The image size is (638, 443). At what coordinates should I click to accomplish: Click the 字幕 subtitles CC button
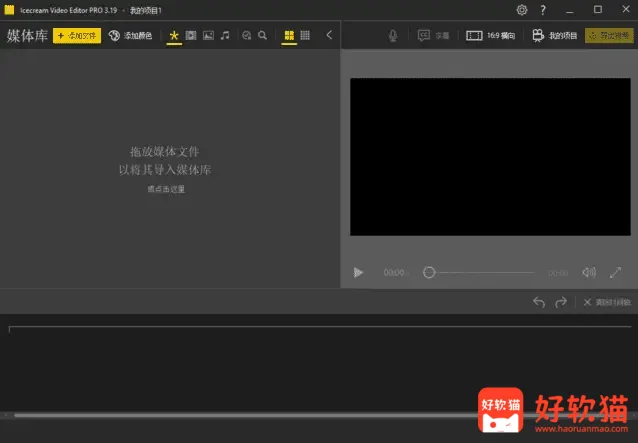pos(433,36)
